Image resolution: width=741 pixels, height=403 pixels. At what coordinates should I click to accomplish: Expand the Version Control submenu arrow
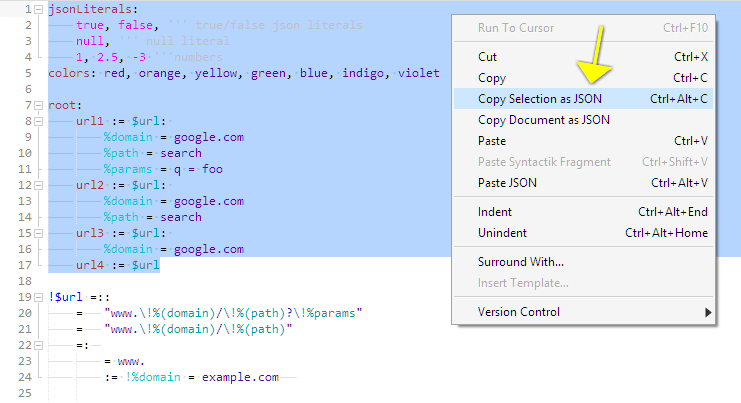tap(708, 312)
